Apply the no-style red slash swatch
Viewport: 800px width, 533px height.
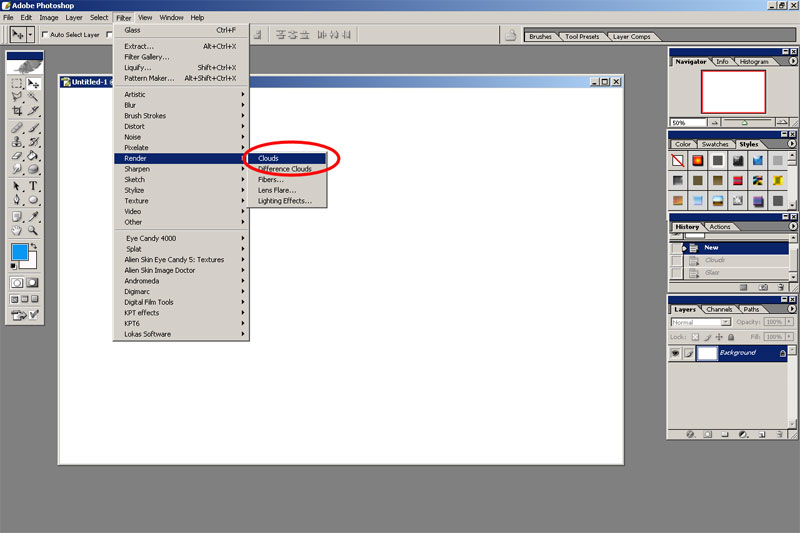pos(678,161)
